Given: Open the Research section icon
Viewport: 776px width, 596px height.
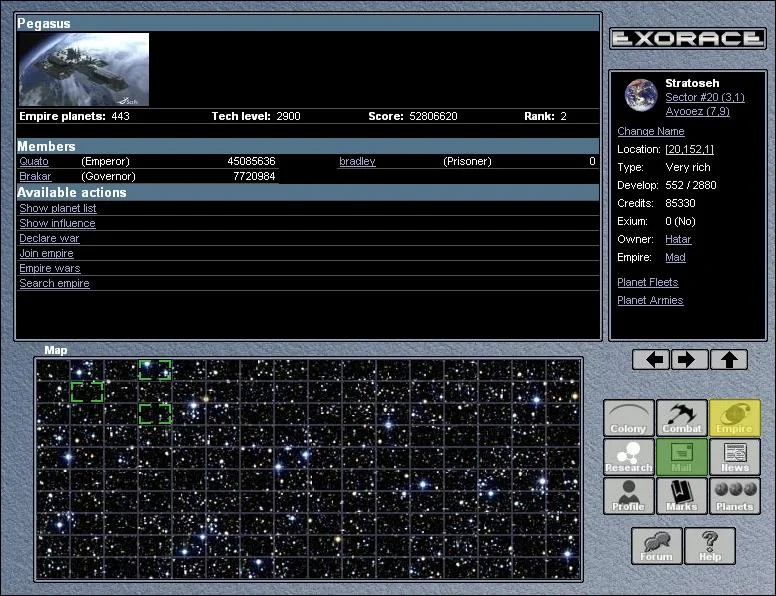Looking at the screenshot, I should coord(629,457).
